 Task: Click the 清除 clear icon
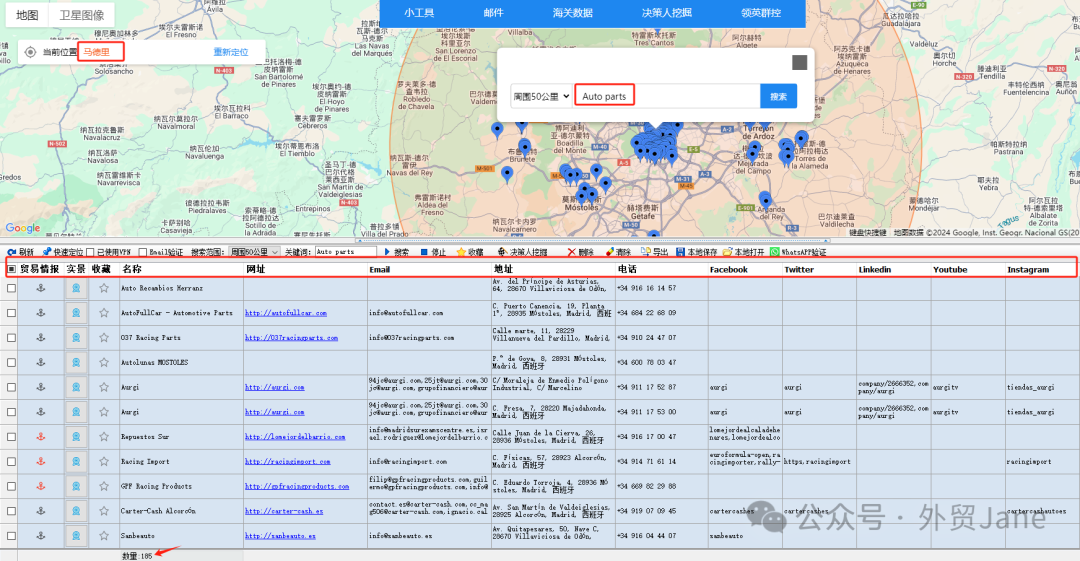tap(610, 252)
